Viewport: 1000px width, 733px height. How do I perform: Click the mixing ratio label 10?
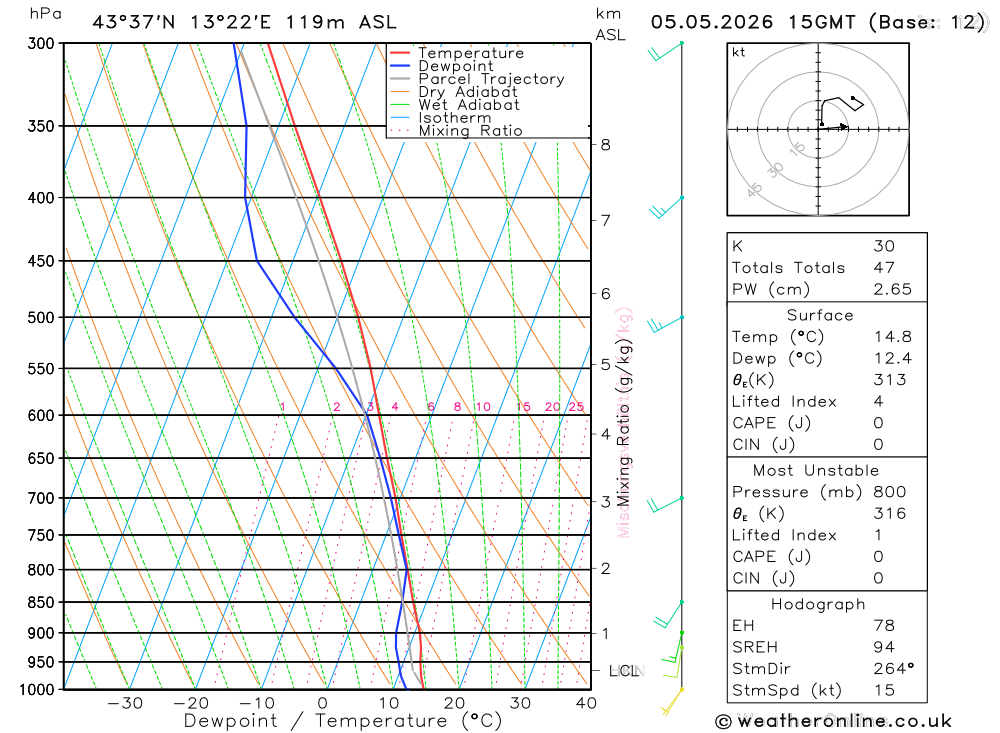pyautogui.click(x=483, y=406)
